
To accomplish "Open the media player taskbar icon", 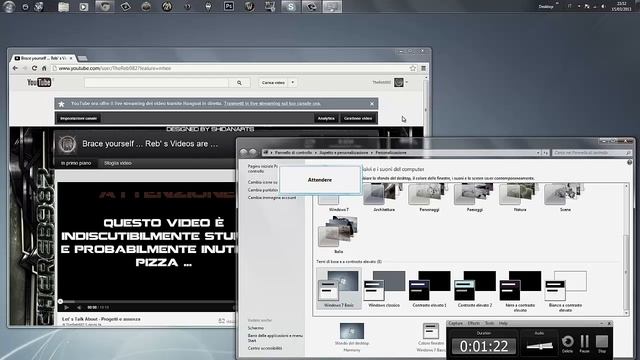I will coord(84,7).
